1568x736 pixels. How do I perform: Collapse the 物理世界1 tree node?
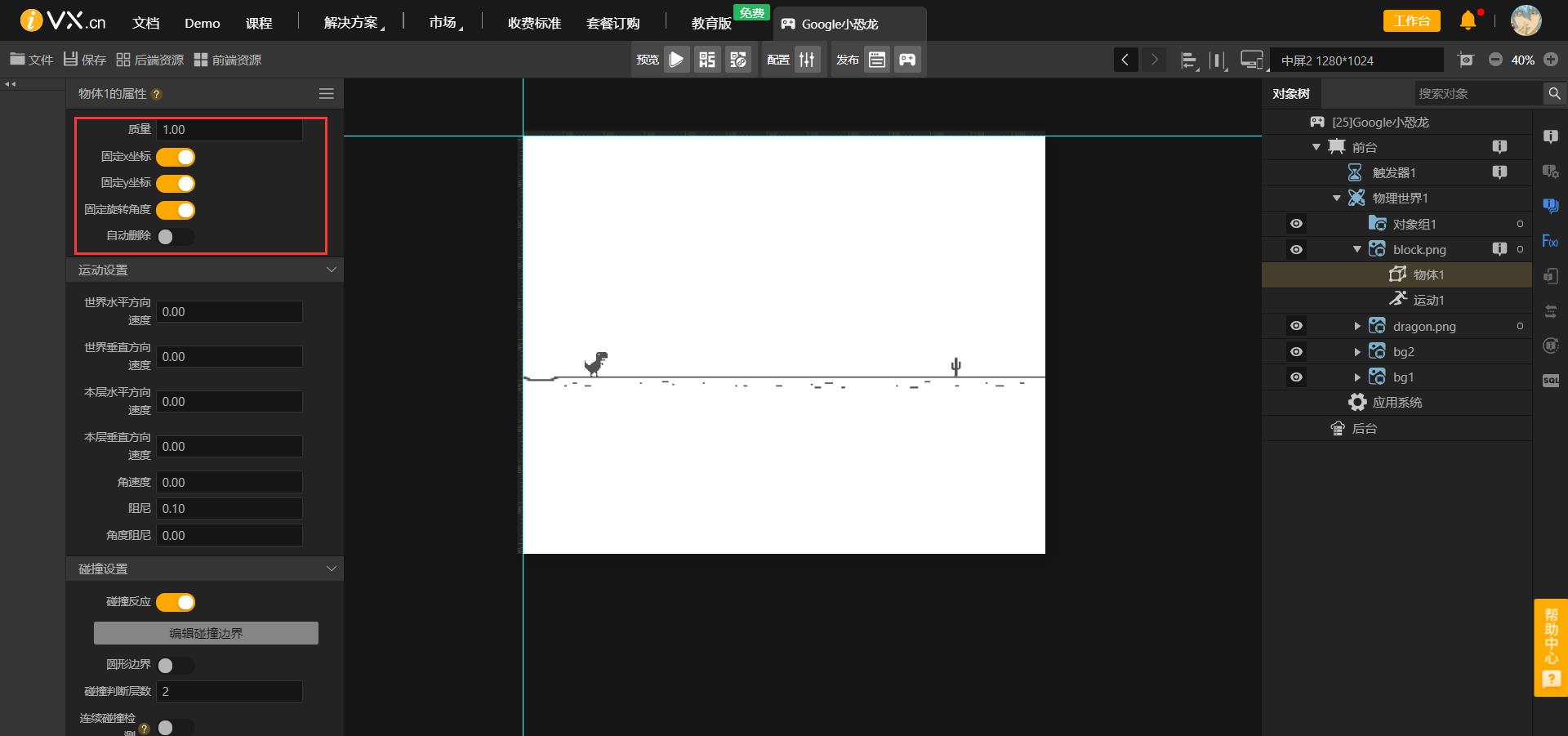tap(1336, 198)
